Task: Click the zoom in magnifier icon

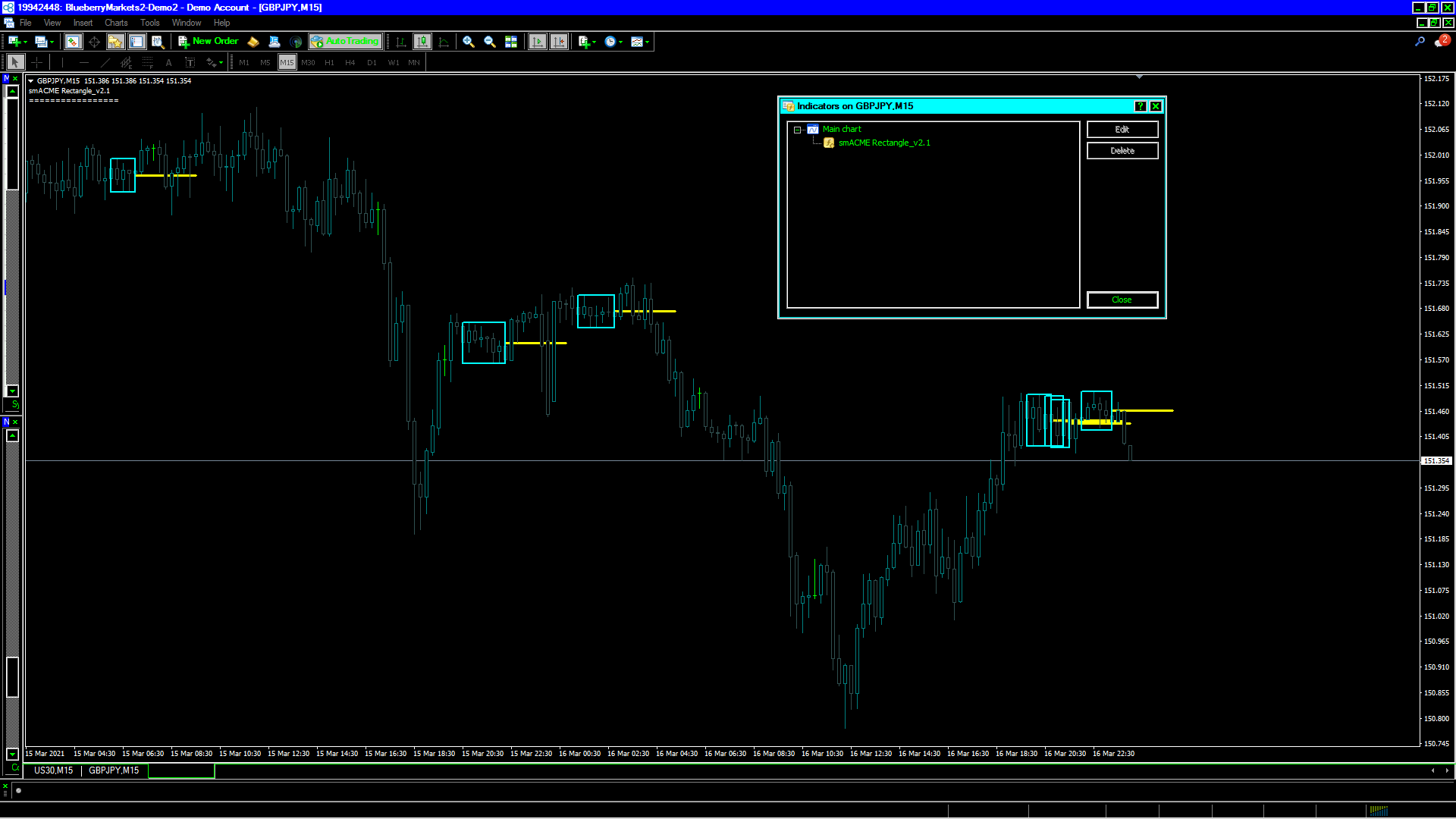Action: click(x=469, y=42)
